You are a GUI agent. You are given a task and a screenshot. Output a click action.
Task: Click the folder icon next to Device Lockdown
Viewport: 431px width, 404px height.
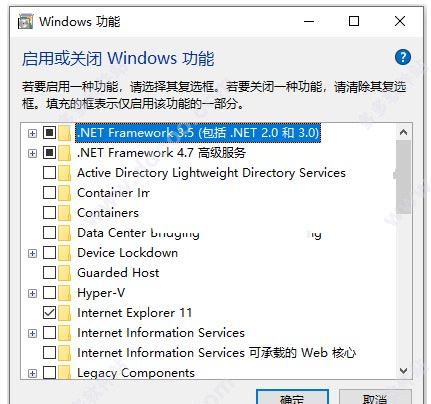[x=64, y=253]
